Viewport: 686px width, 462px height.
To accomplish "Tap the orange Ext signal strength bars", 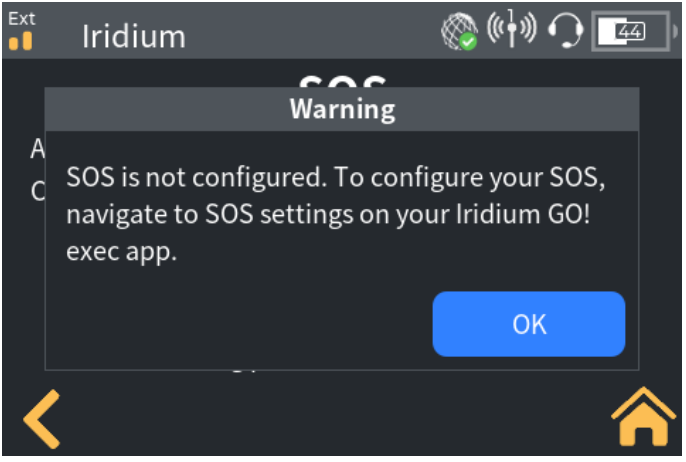I will (21, 41).
